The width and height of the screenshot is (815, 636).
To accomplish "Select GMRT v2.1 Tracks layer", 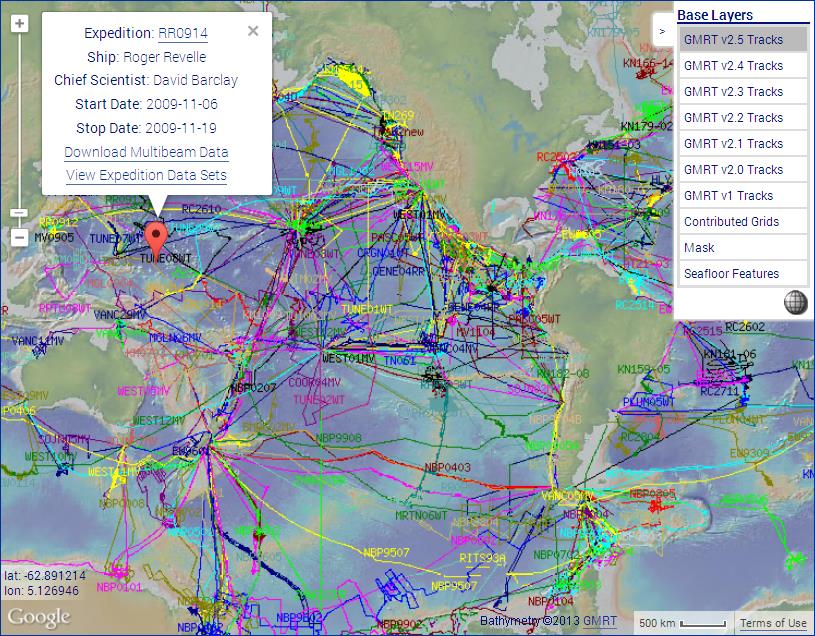I will pyautogui.click(x=743, y=144).
